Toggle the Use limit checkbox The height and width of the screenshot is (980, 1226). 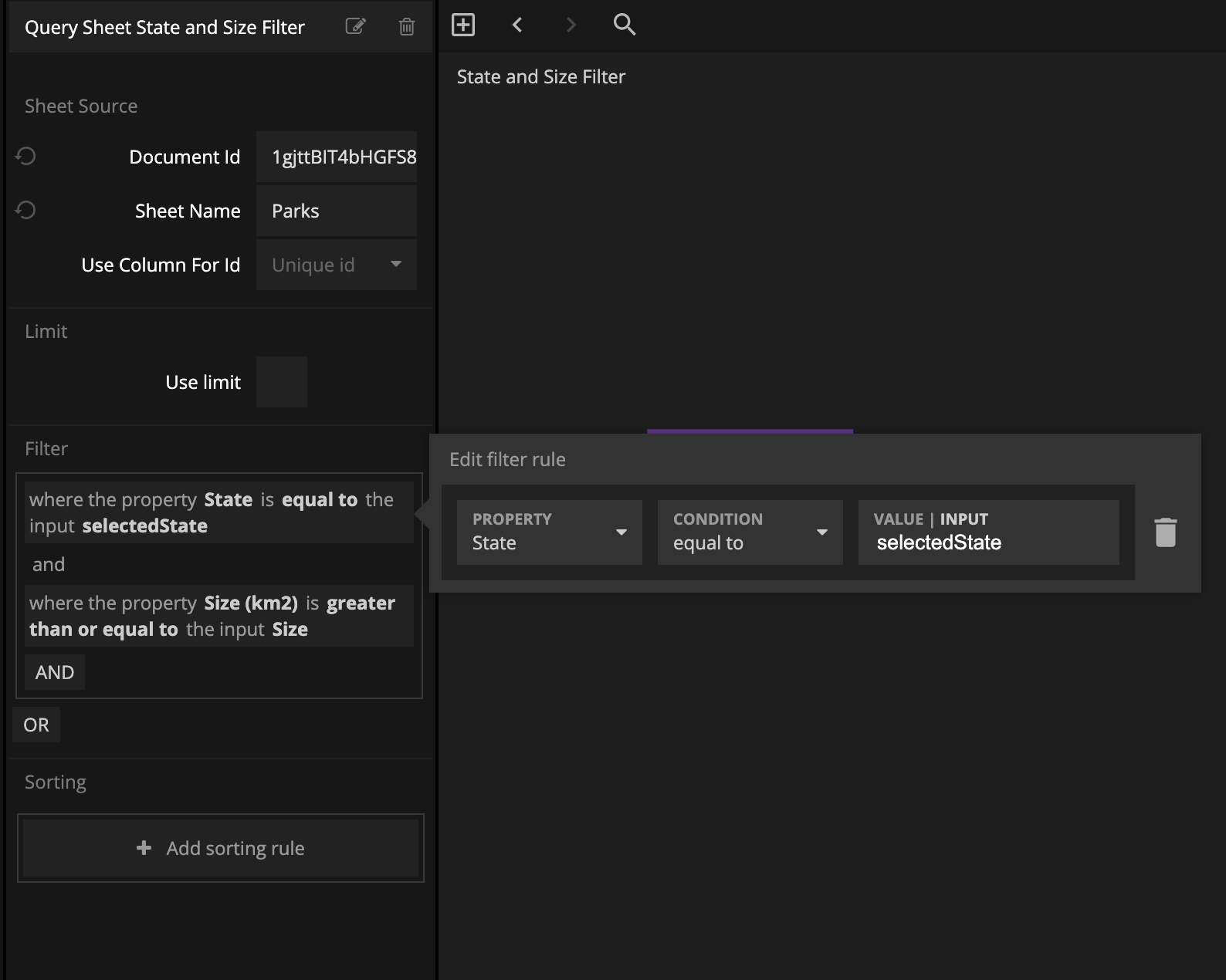coord(282,382)
